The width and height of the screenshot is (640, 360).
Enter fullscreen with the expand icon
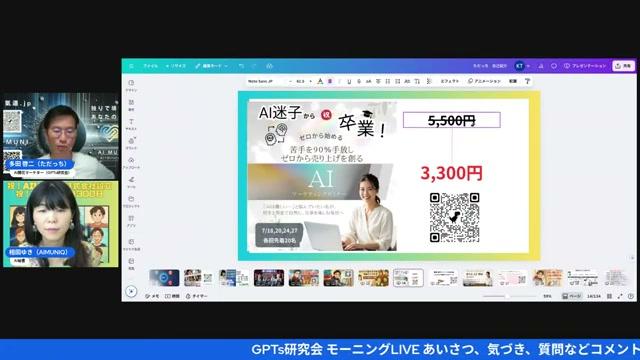620,296
